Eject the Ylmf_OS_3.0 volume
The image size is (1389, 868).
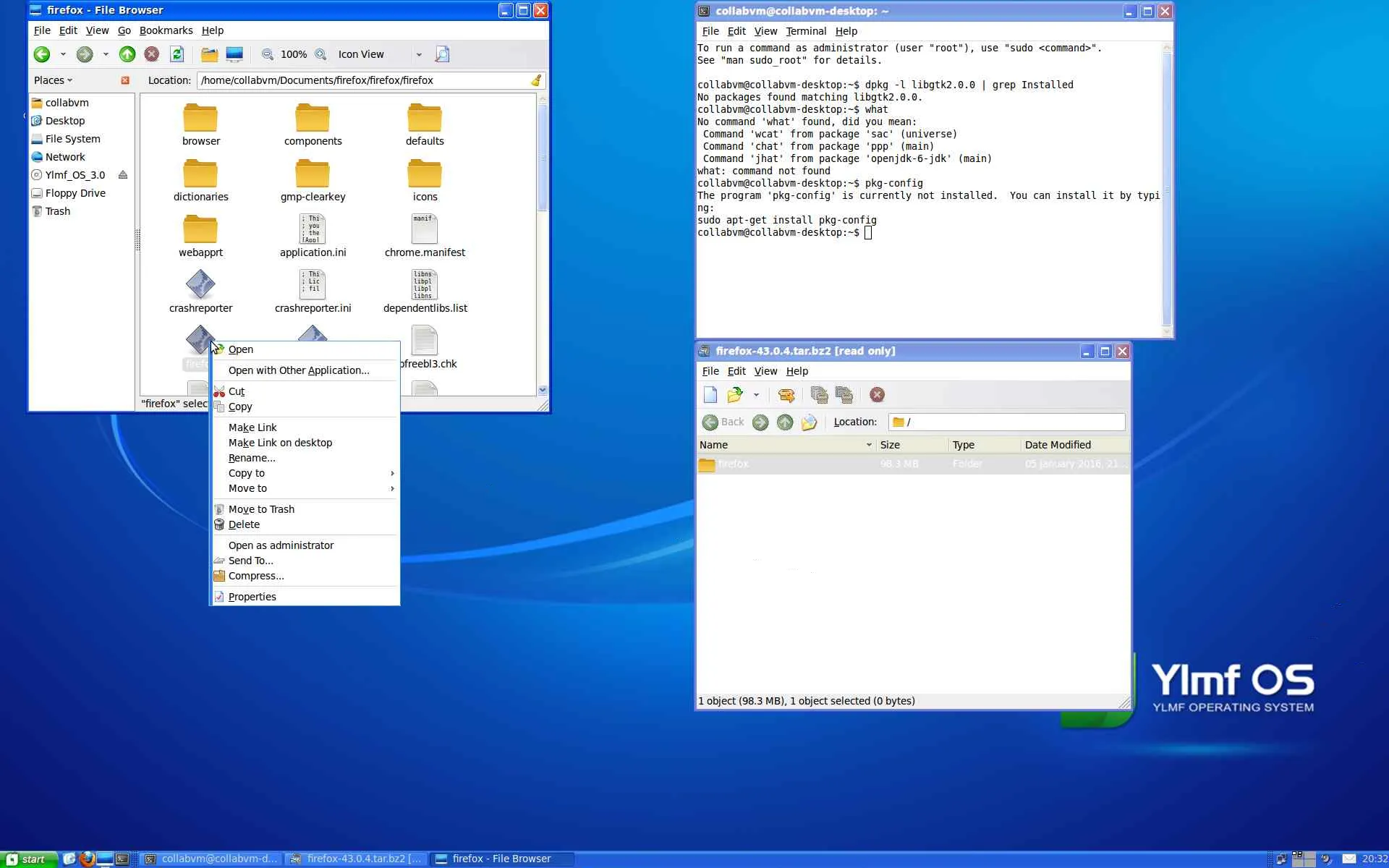click(x=123, y=175)
